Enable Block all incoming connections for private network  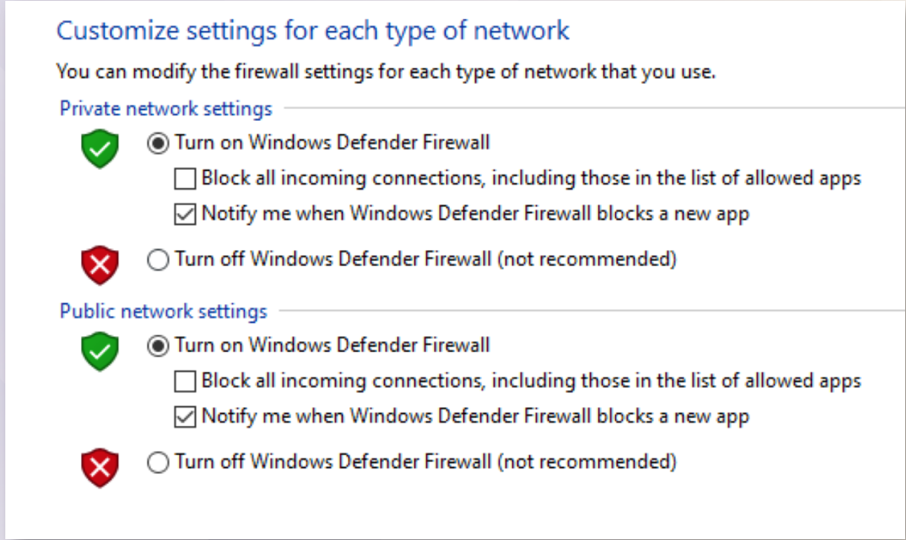pyautogui.click(x=185, y=178)
